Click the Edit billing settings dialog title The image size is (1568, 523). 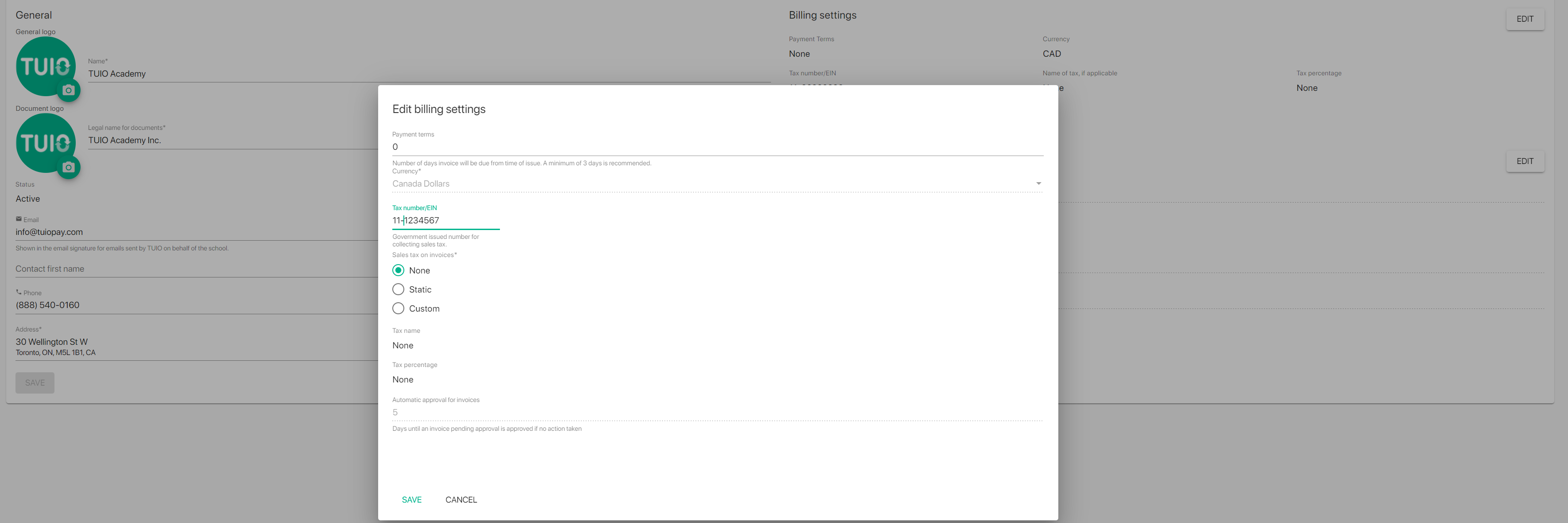[438, 109]
